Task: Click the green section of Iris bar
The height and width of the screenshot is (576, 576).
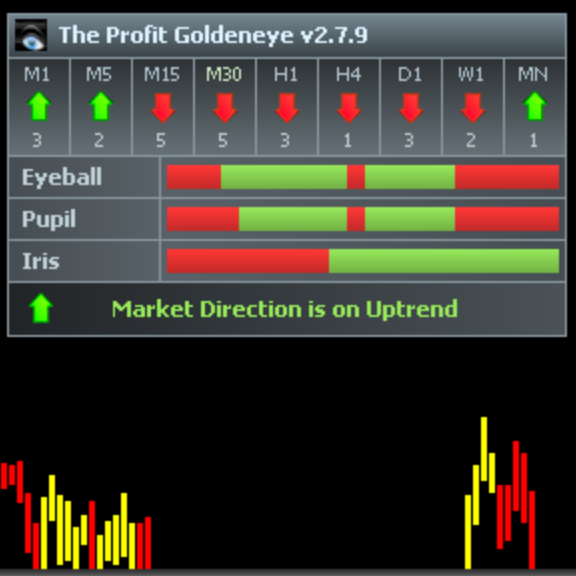Action: pyautogui.click(x=444, y=261)
